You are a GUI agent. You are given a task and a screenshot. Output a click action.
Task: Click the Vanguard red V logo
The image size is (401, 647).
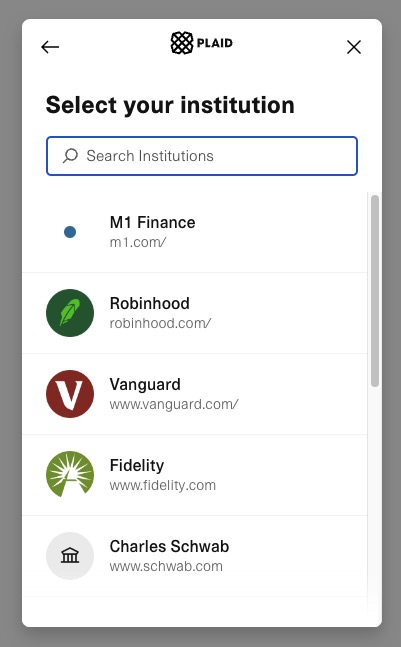click(x=70, y=394)
